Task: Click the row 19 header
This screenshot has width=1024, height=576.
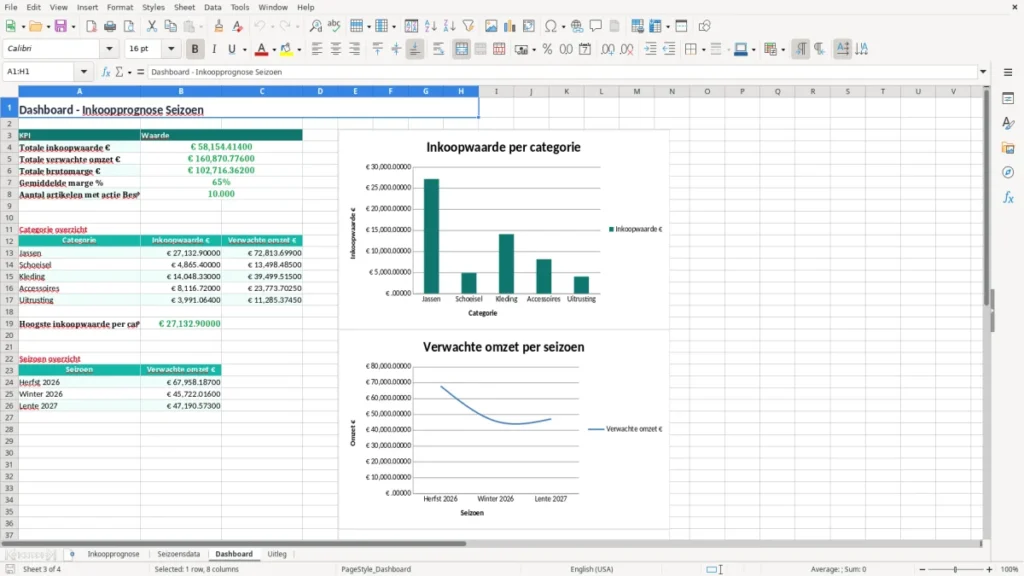Action: tap(9, 324)
